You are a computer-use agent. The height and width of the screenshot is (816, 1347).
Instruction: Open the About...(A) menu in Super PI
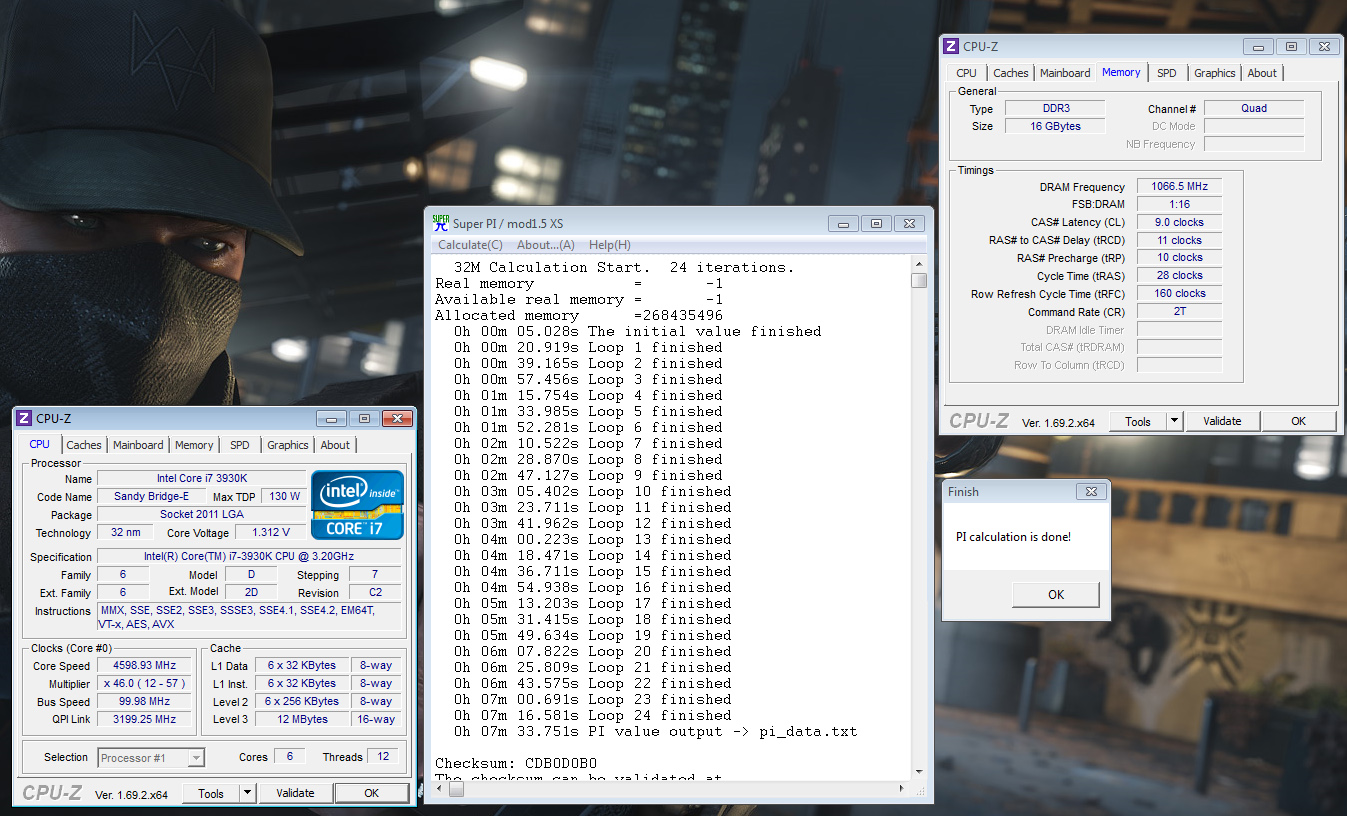click(545, 245)
